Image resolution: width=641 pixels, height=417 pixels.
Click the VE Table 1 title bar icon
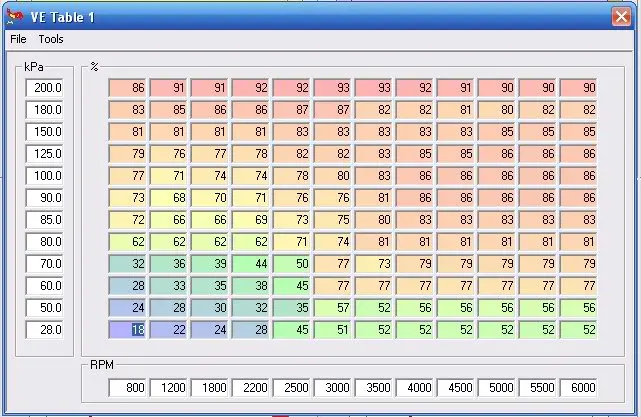(15, 17)
